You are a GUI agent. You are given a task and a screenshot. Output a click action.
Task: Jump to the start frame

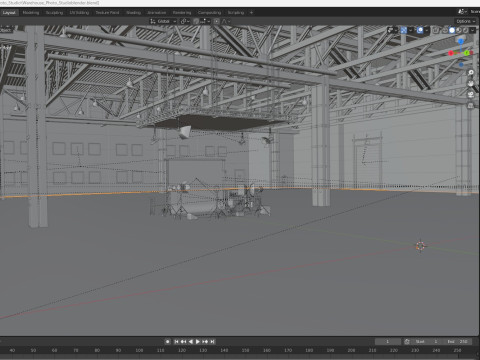pos(176,342)
